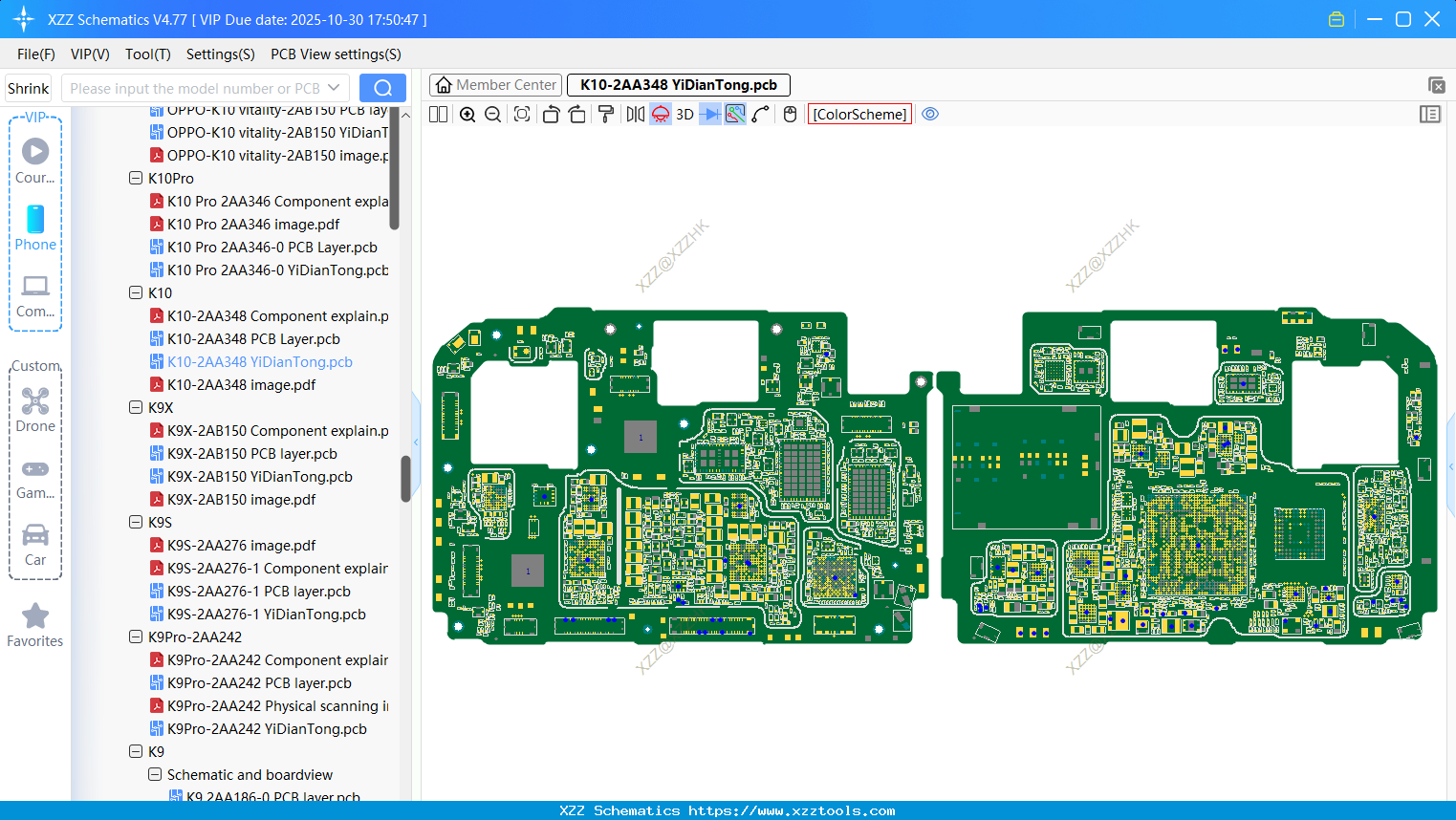Viewport: 1456px width, 820px height.
Task: Select the Zoom Out tool
Action: [x=491, y=114]
